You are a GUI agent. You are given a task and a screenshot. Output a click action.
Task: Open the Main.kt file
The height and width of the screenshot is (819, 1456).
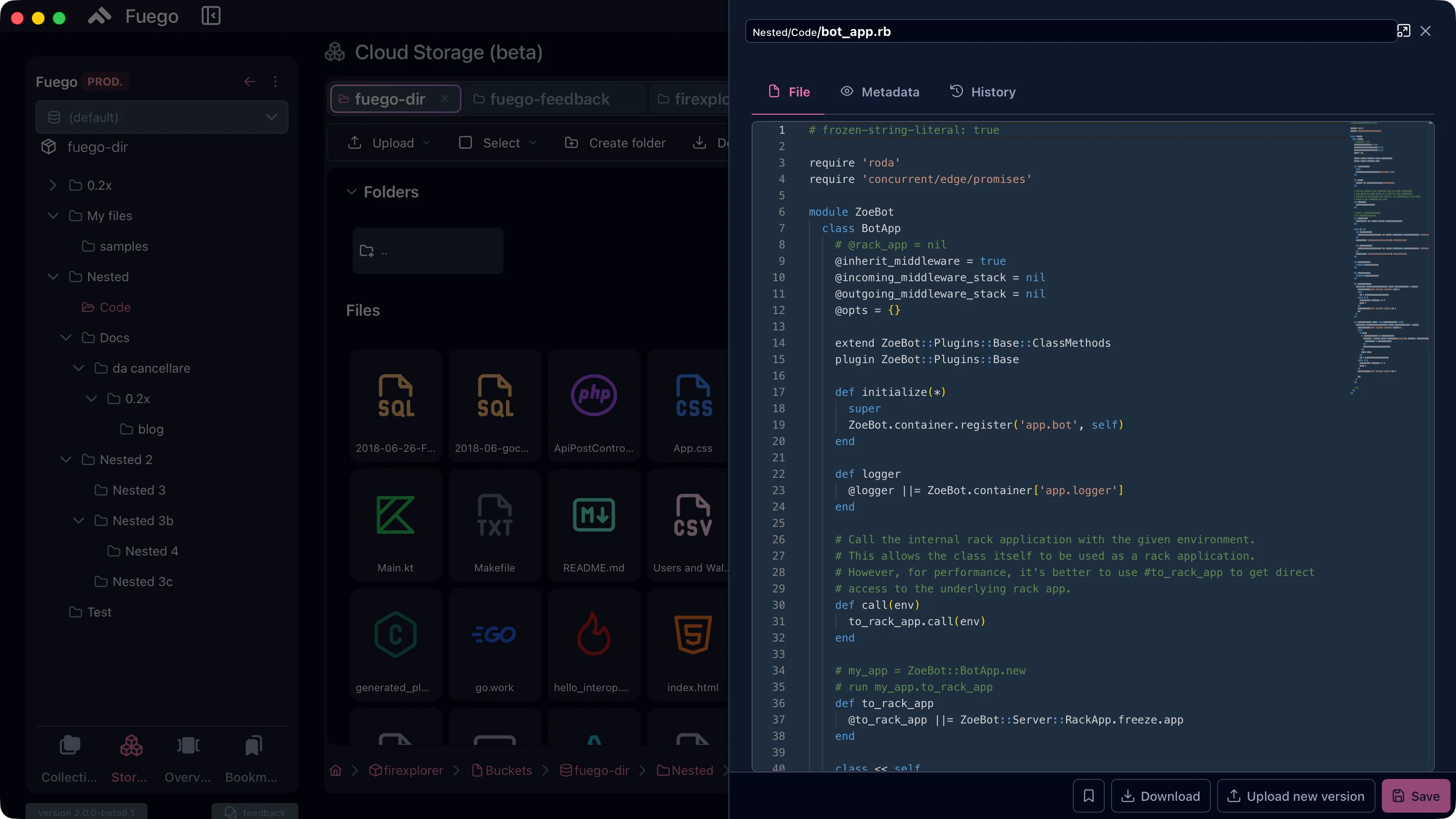[x=395, y=525]
